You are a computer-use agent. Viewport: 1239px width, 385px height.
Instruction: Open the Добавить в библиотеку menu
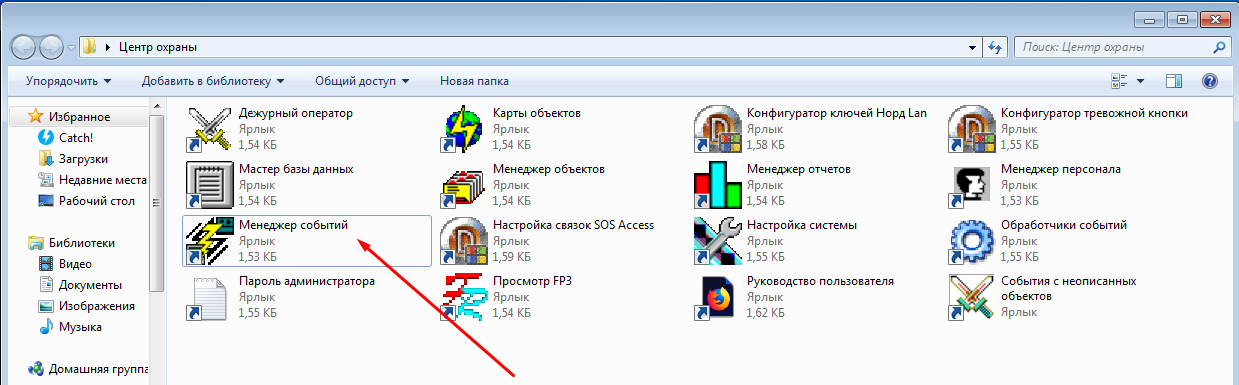pos(213,81)
